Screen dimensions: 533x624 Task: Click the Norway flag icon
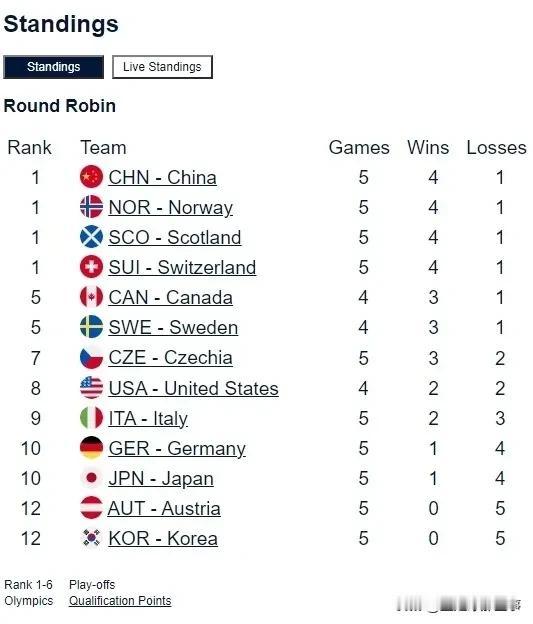coord(92,207)
